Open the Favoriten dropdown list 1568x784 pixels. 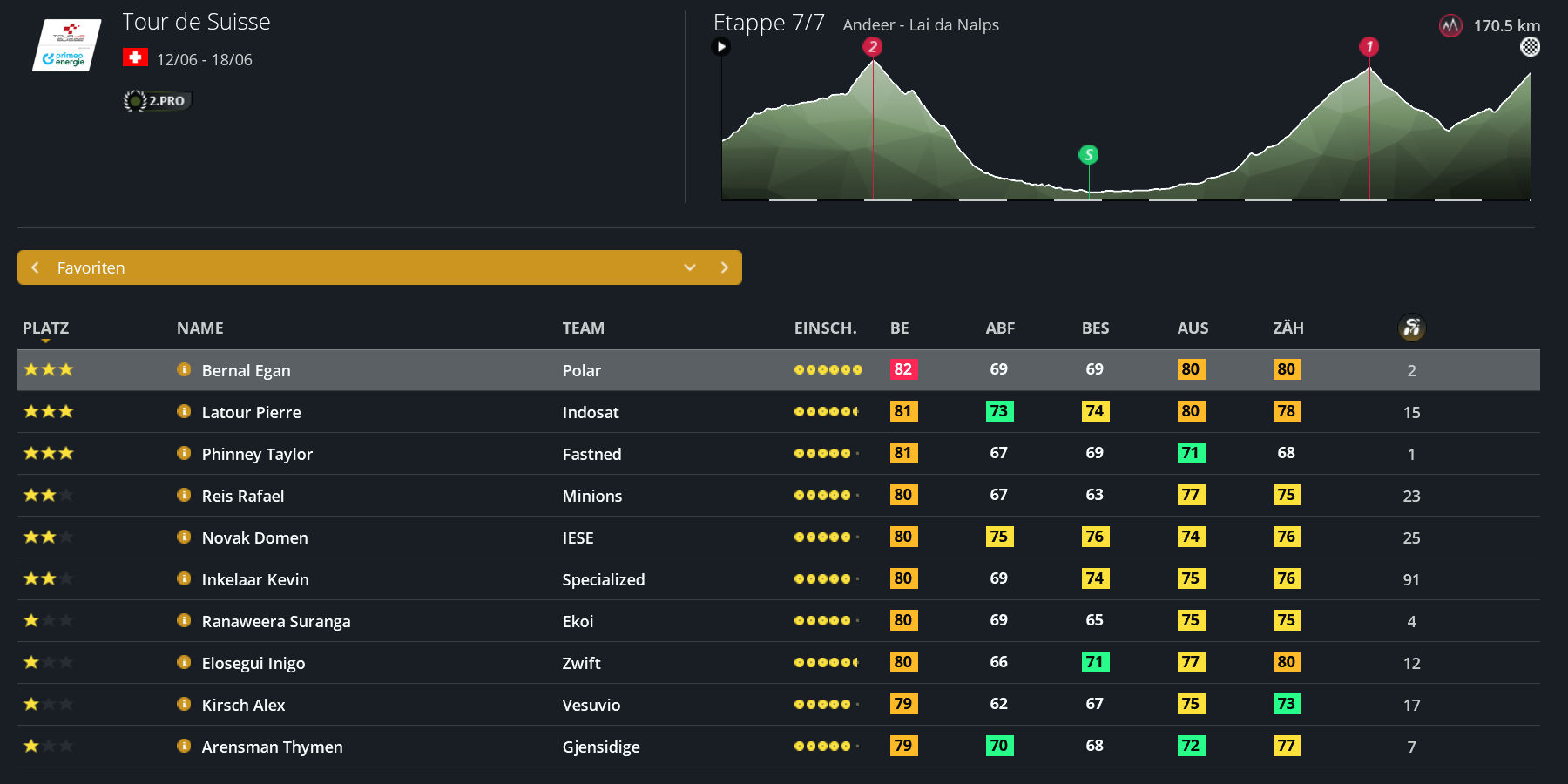point(689,267)
